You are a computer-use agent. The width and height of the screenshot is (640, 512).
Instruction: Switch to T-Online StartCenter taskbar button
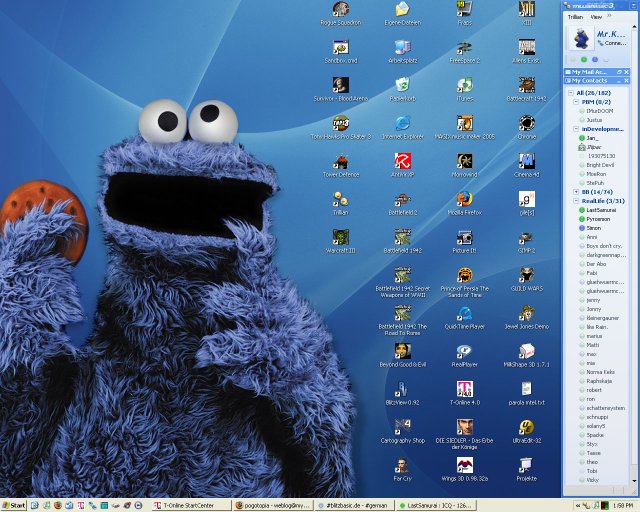tap(190, 505)
